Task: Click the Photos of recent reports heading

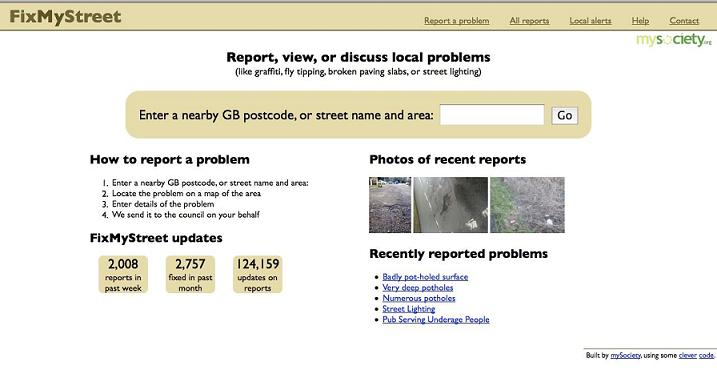Action: 448,160
